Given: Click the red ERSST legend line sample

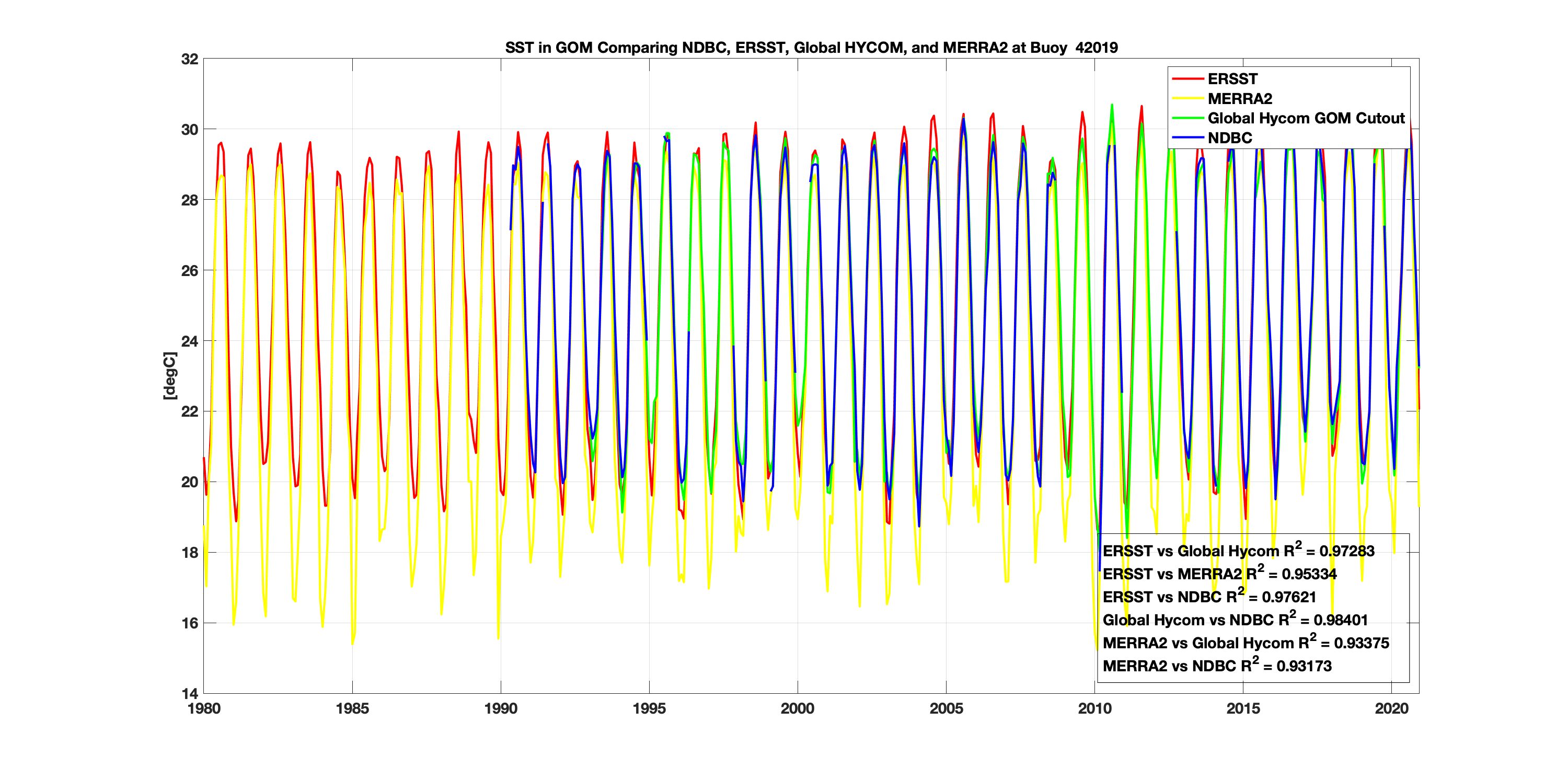Looking at the screenshot, I should pyautogui.click(x=1187, y=79).
